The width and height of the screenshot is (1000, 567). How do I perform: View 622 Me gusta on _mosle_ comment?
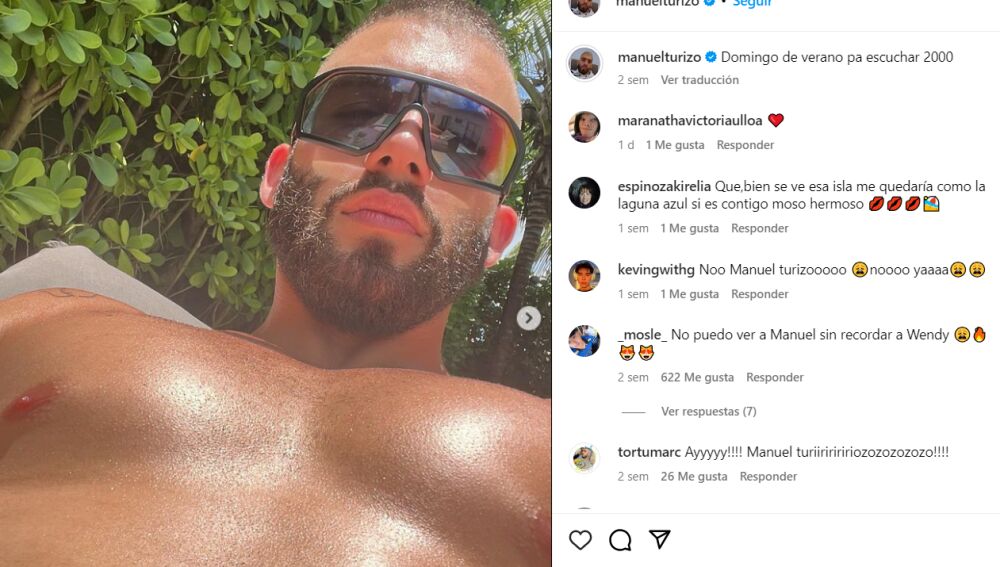pos(697,377)
